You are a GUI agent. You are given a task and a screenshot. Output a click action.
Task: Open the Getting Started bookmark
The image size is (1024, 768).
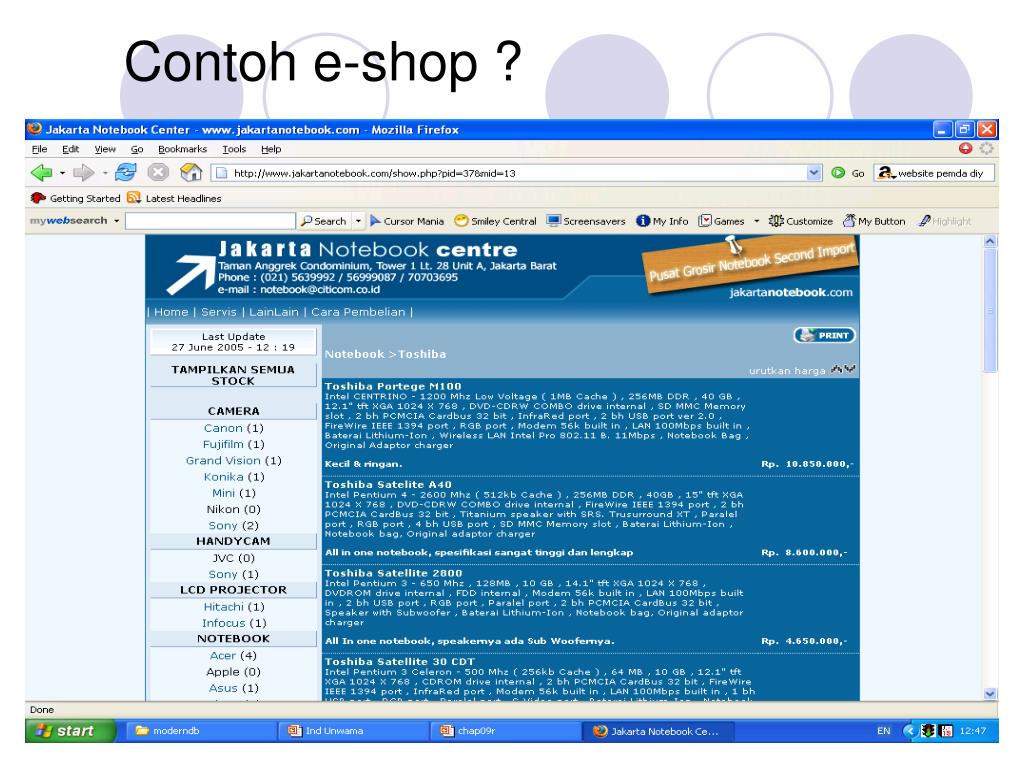76,198
